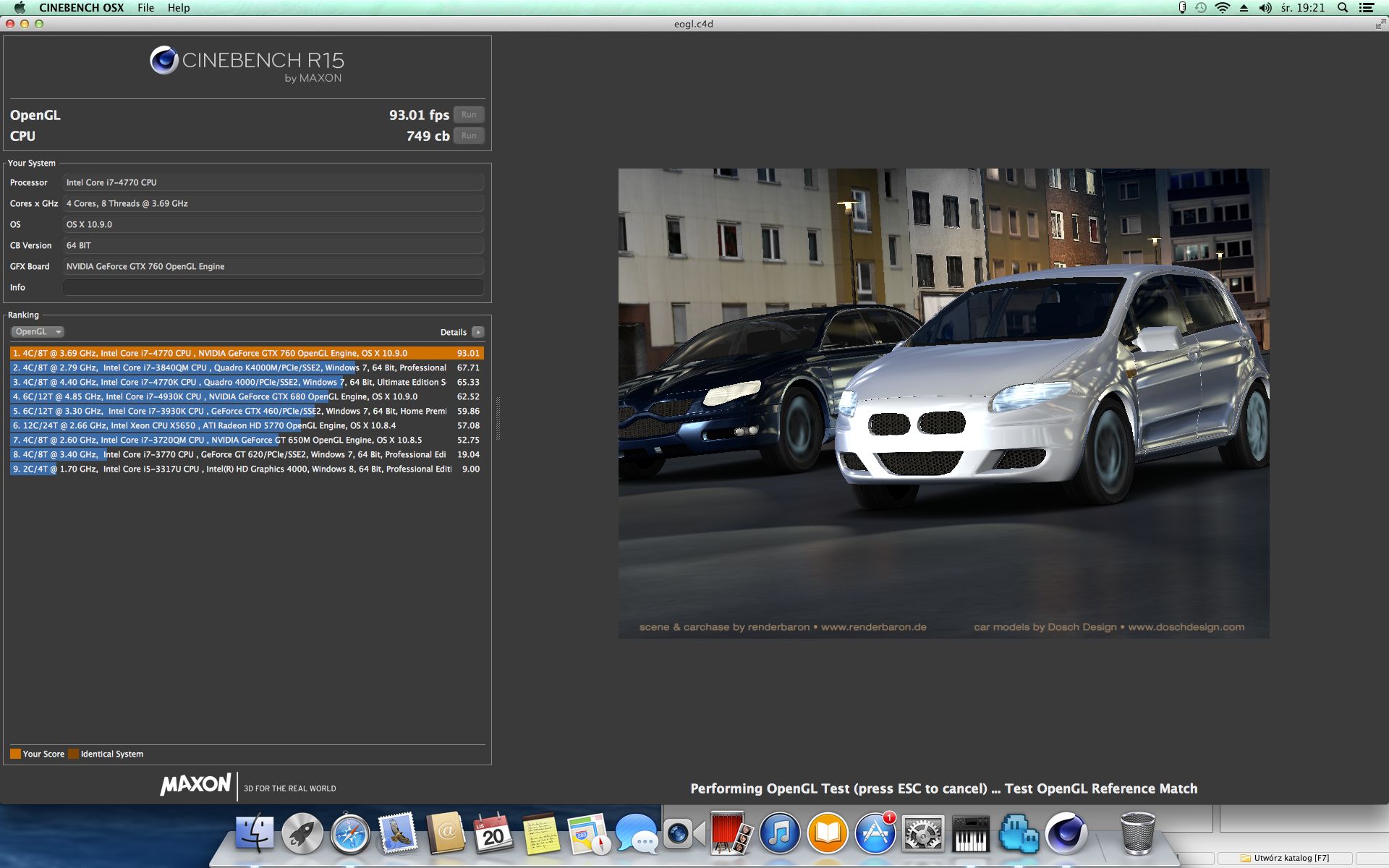Click the Info text field
The image size is (1389, 868).
click(x=273, y=287)
